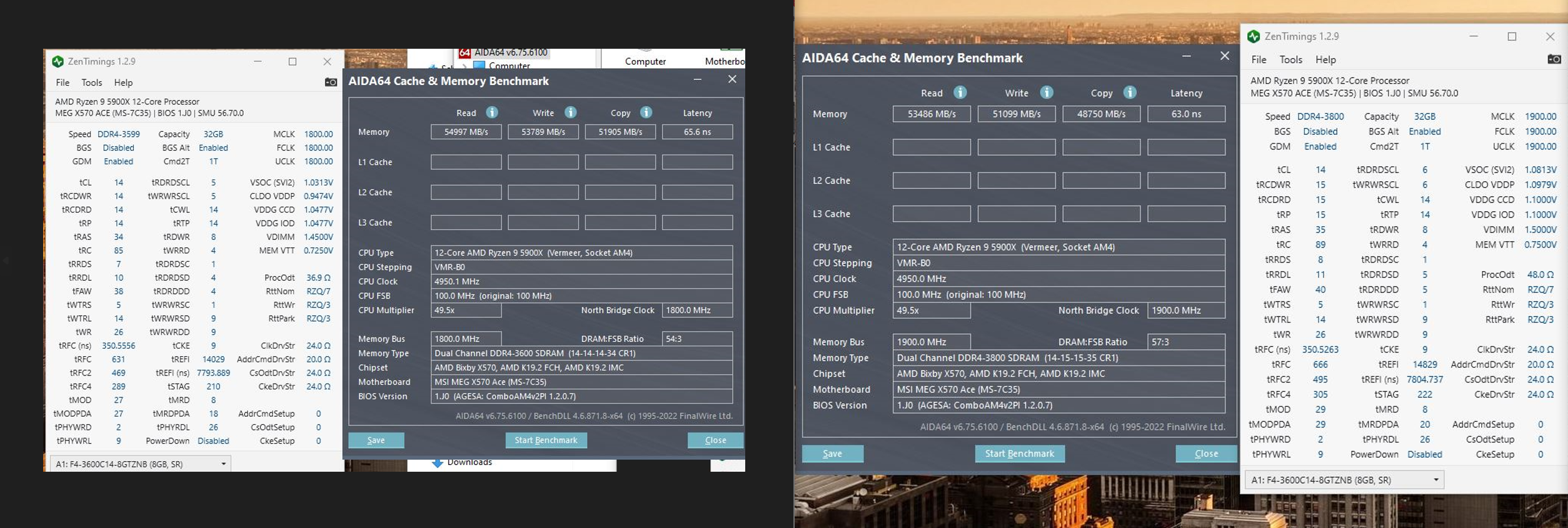This screenshot has height=528, width=1568.
Task: Click North Bridge Clock 1800.0 MHz field
Action: coord(697,310)
